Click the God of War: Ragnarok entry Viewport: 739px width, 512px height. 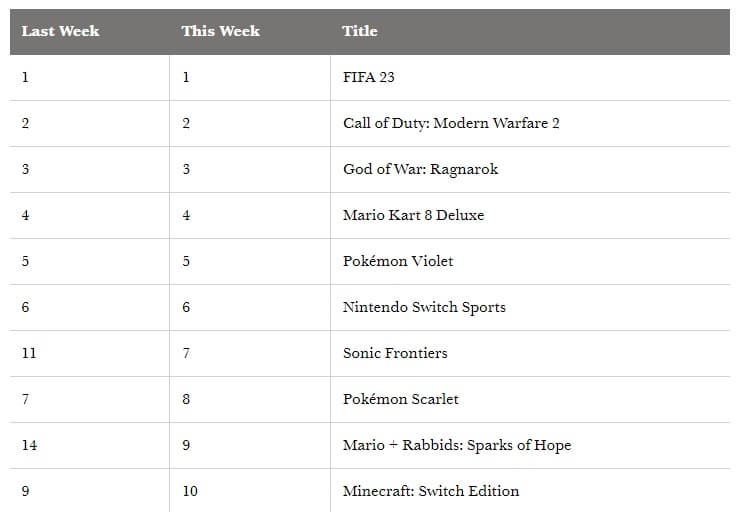coord(420,169)
